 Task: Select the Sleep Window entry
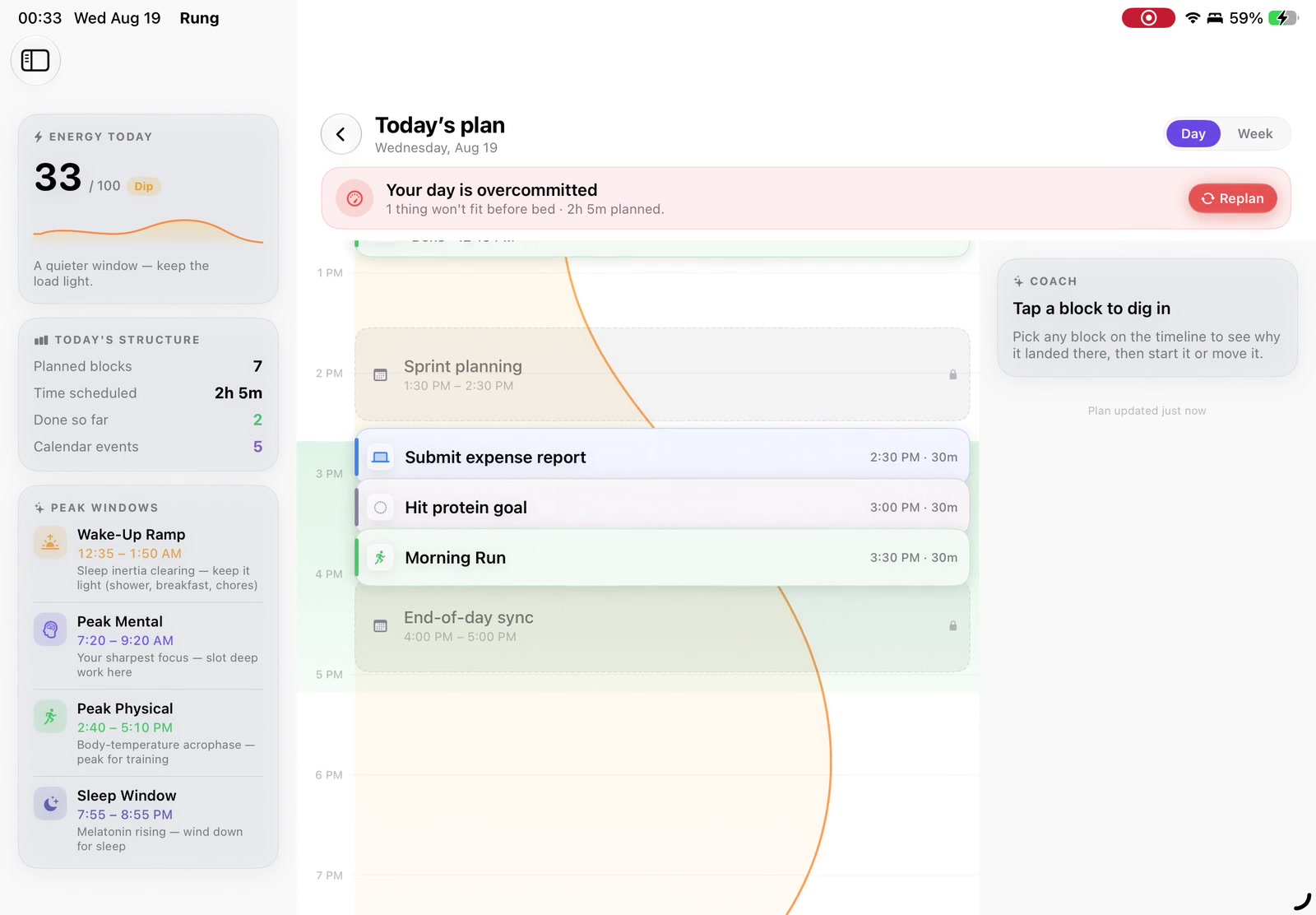click(x=148, y=821)
